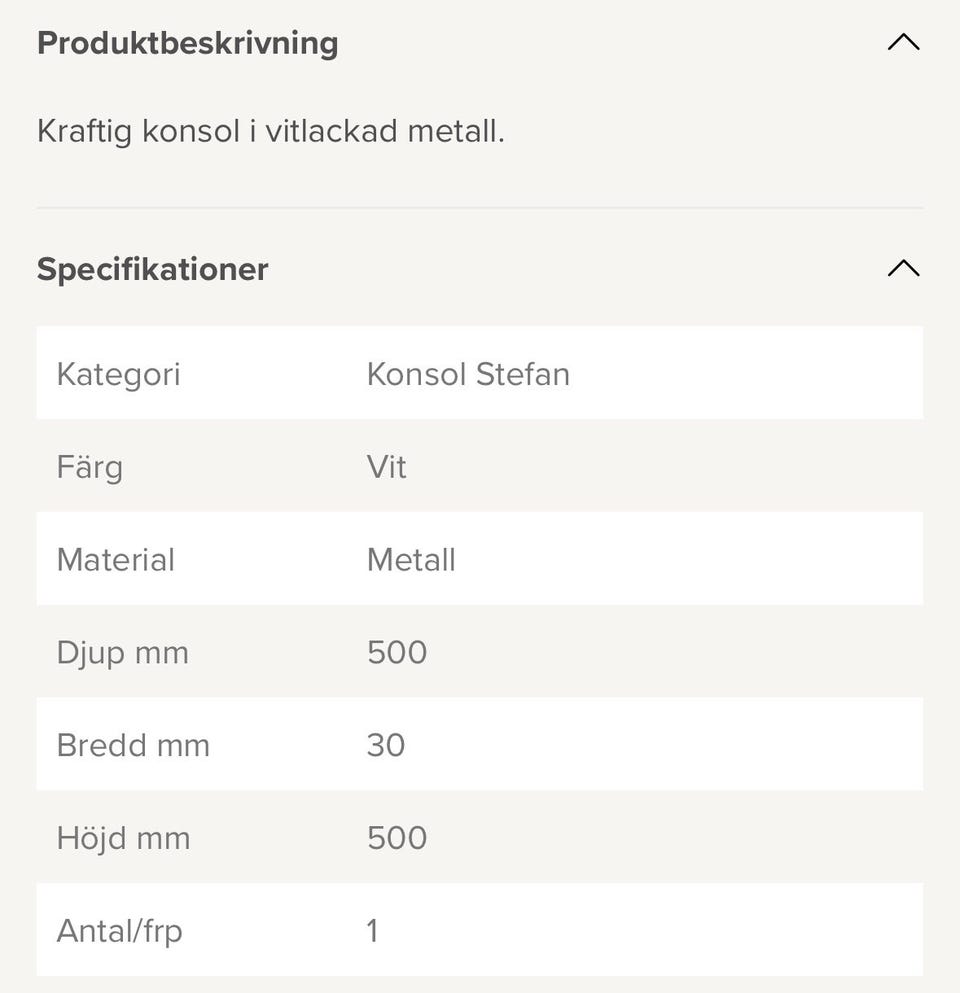960x993 pixels.
Task: Click the Produktbeskrivning heading
Action: coord(188,44)
